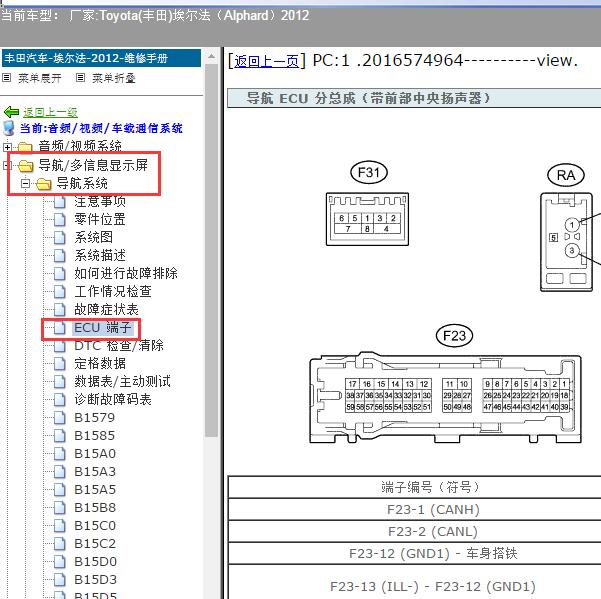The width and height of the screenshot is (601, 599).
Task: Collapse the 导航系统 tree node
Action: 25,184
